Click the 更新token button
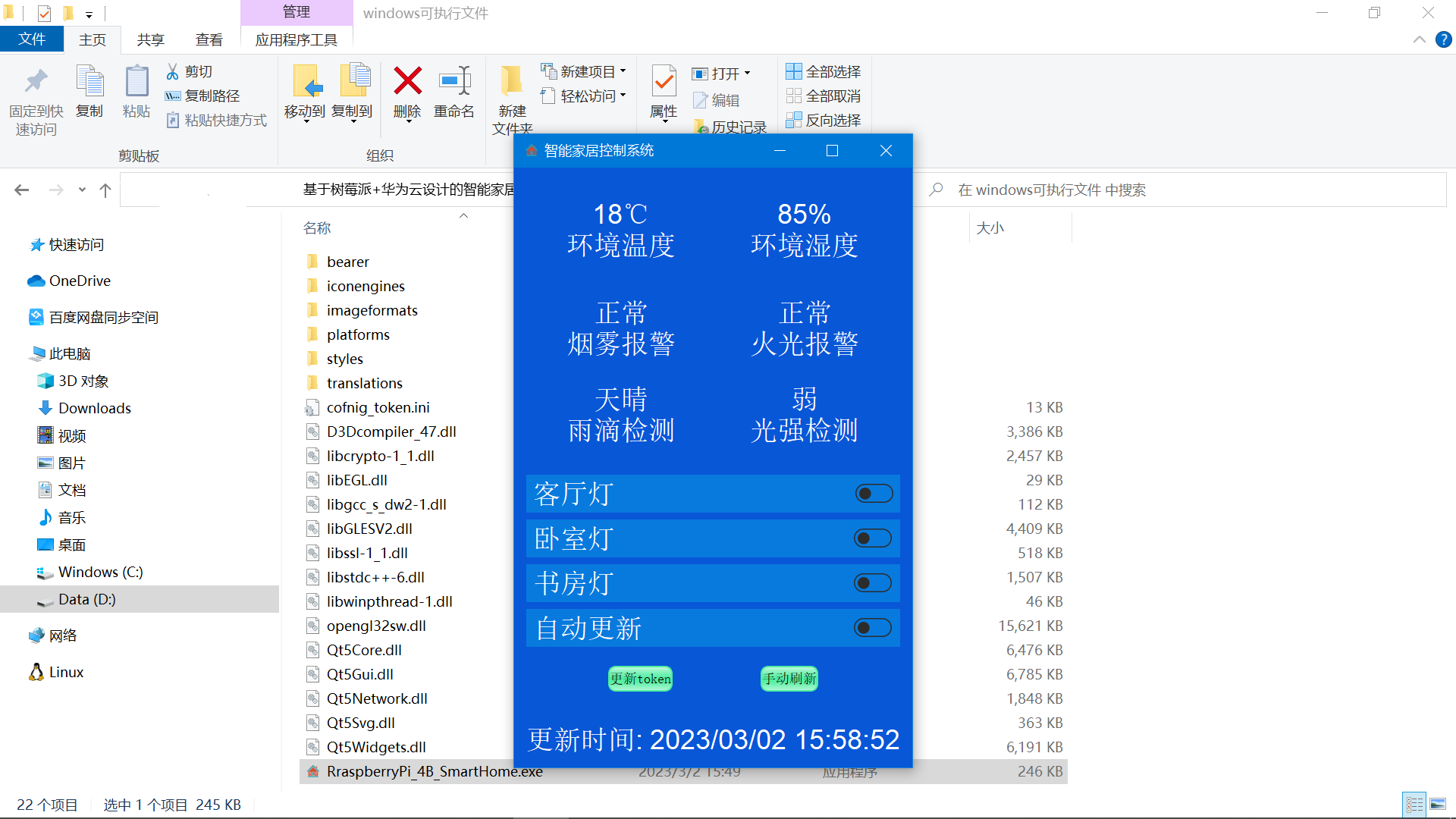1456x819 pixels. [x=641, y=679]
